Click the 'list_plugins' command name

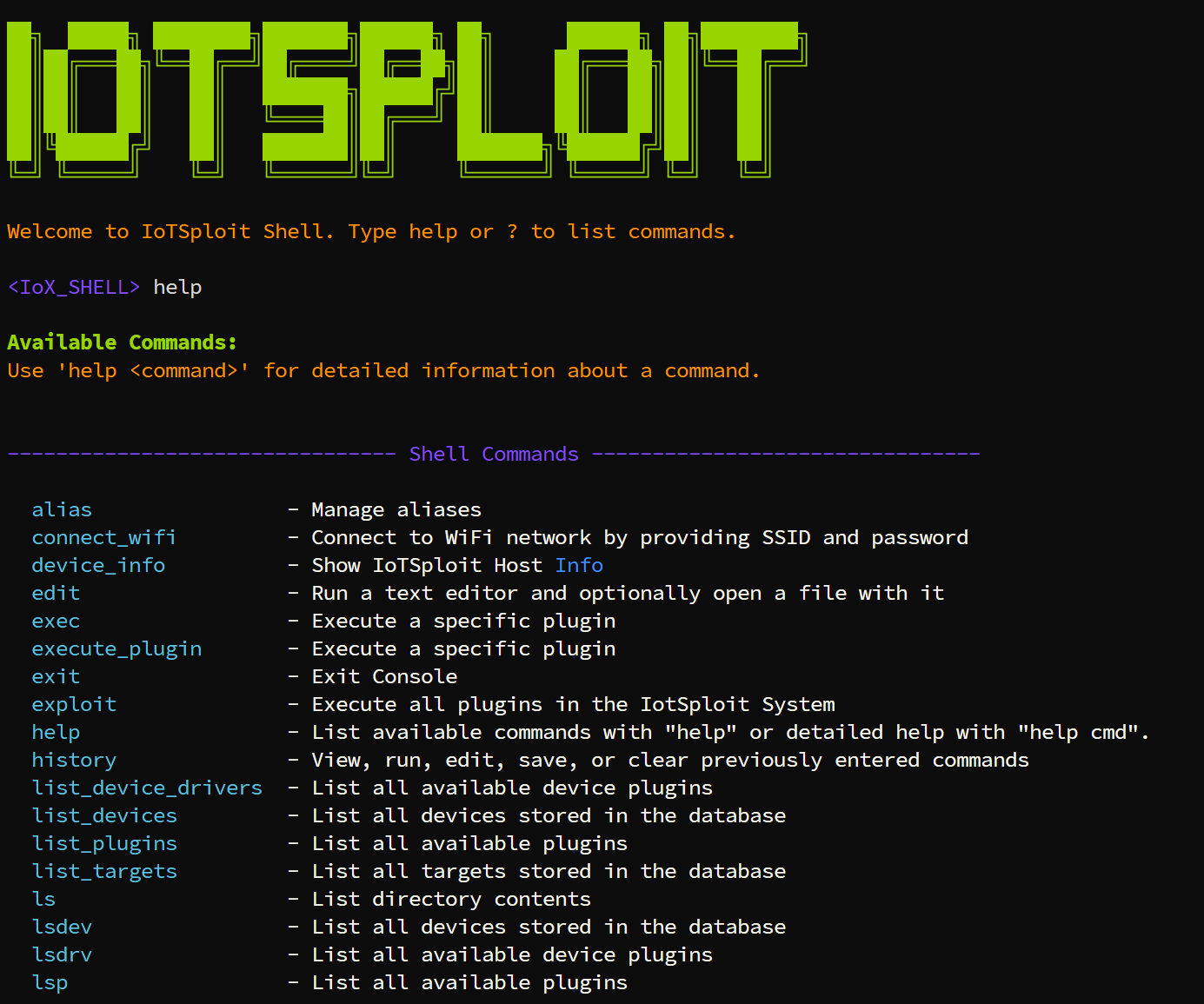pyautogui.click(x=104, y=844)
